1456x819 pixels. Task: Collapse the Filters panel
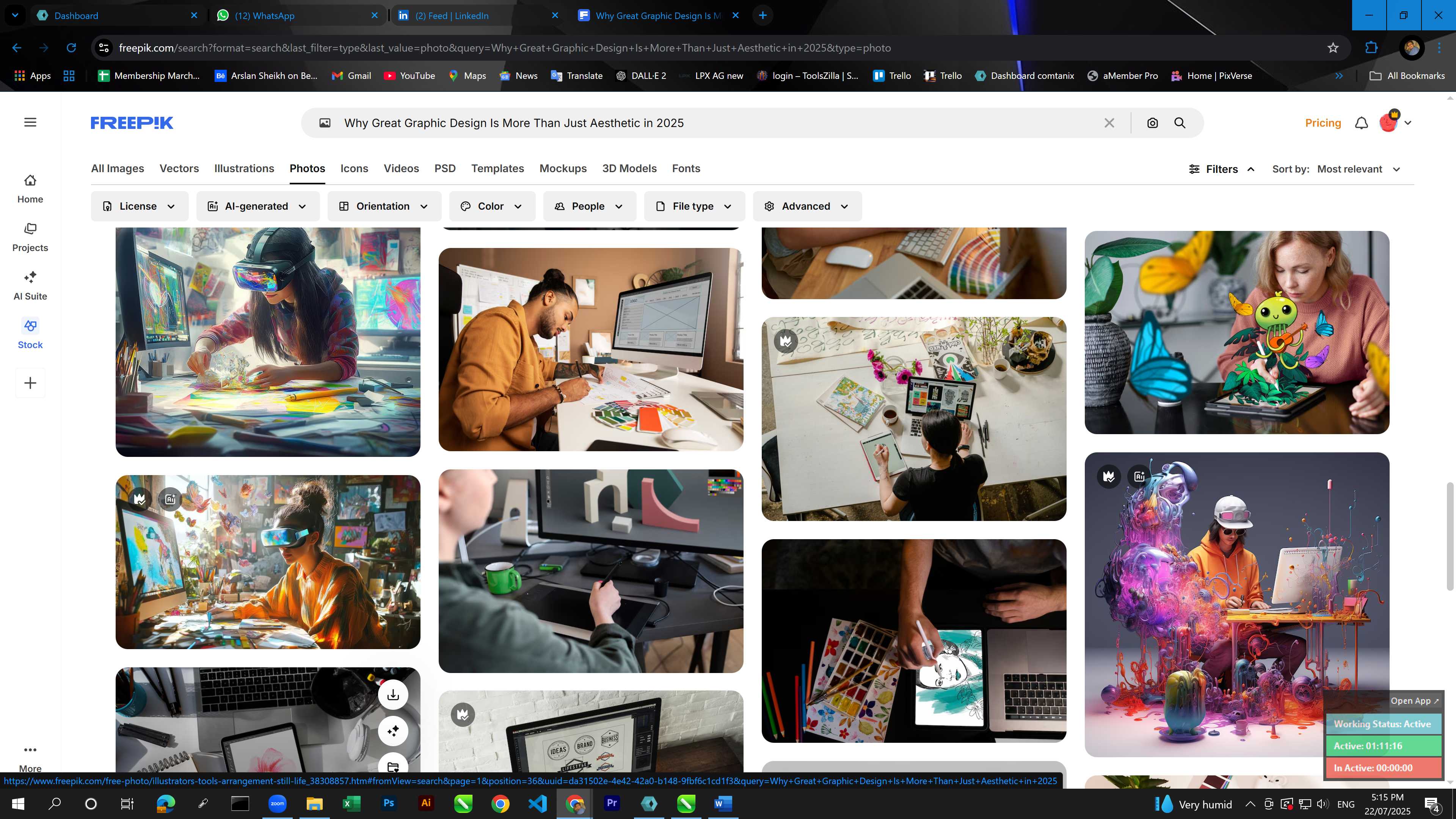1221,169
